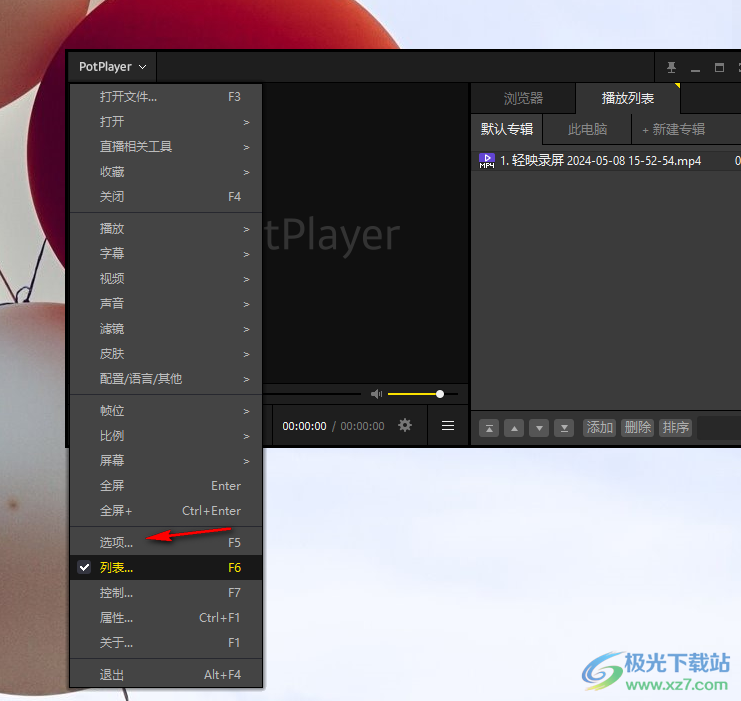
Task: Select the 默认专辑 album tab
Action: pyautogui.click(x=507, y=129)
